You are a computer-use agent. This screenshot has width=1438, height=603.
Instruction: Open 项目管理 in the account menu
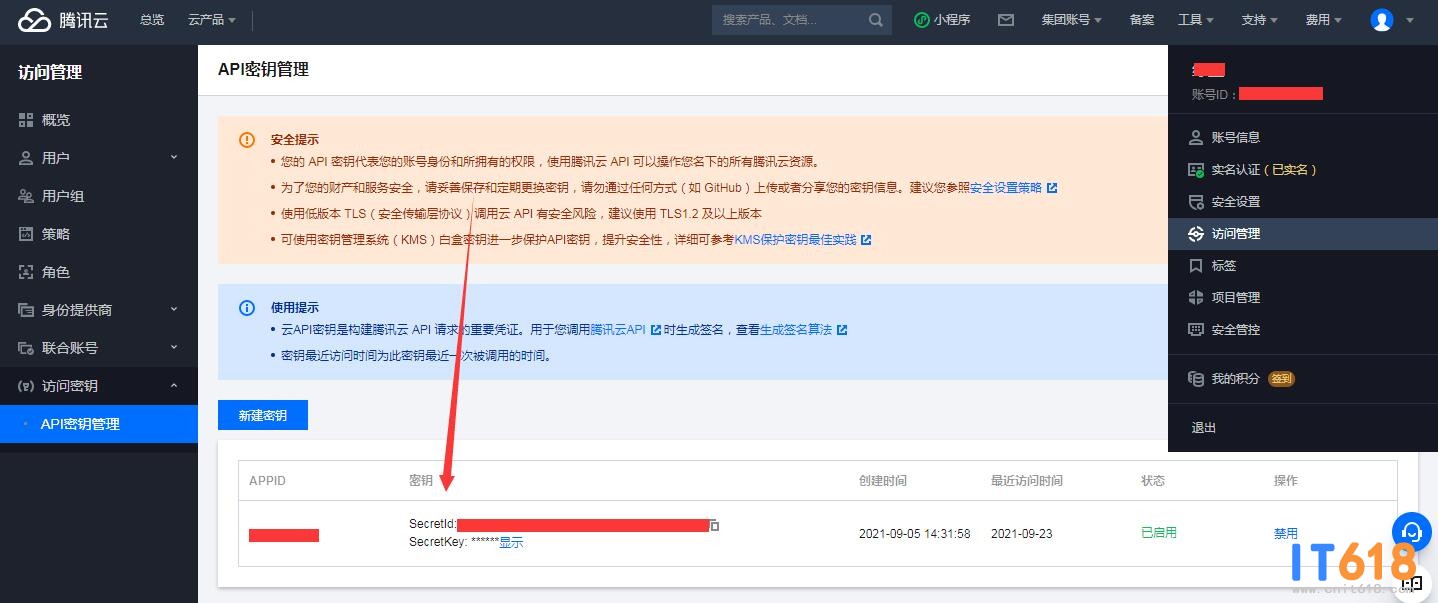(1303, 298)
